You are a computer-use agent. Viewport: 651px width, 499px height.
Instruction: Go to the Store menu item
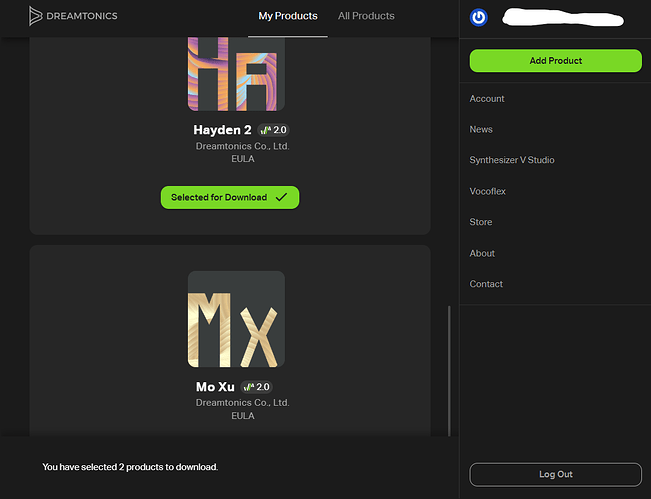480,222
